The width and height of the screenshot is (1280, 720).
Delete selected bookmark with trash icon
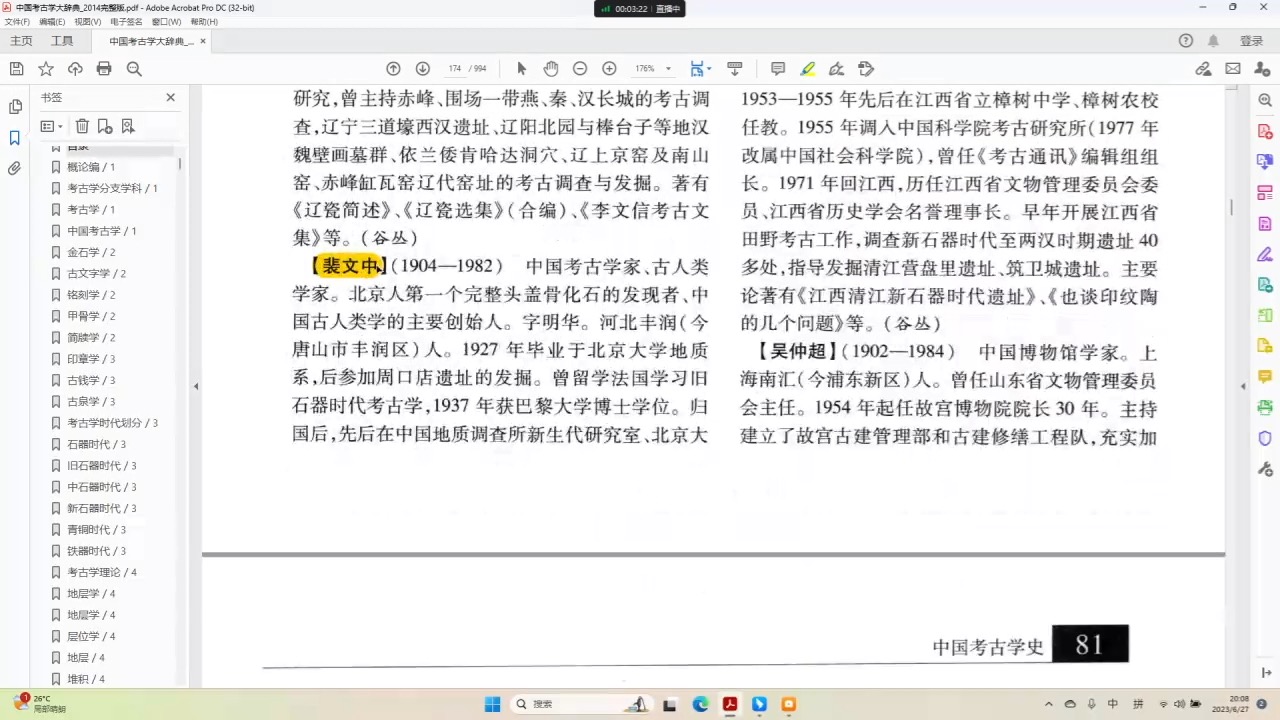pyautogui.click(x=82, y=126)
